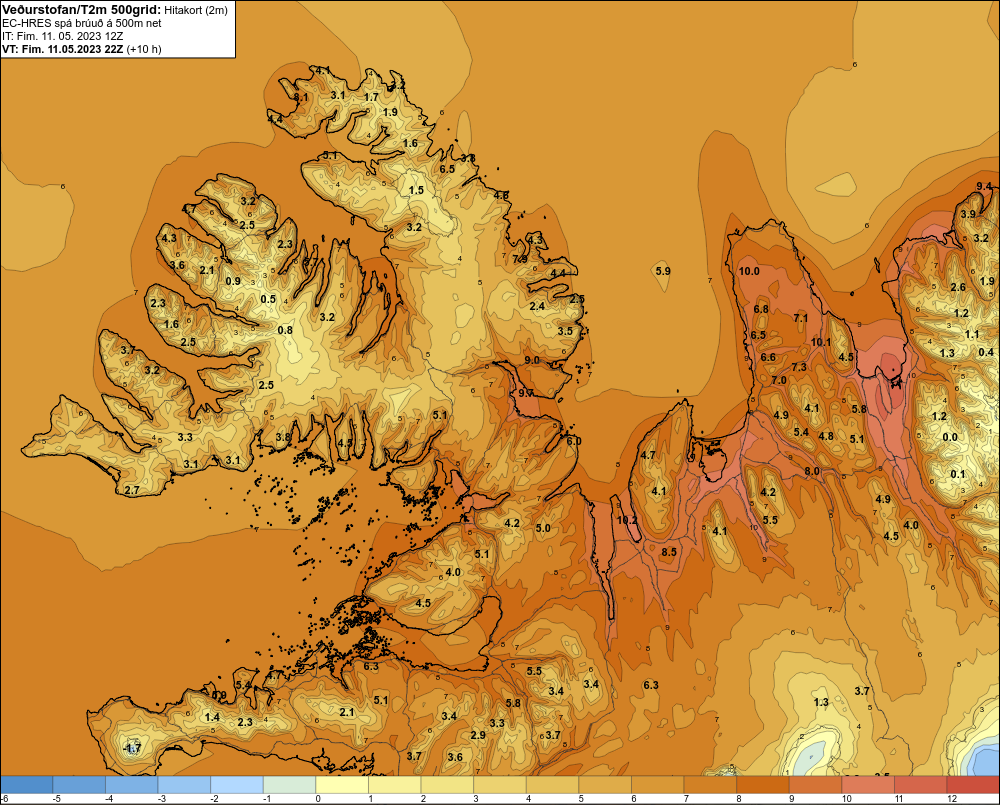1000x805 pixels.
Task: Select the legend swatch between 3 and 4
Action: pos(500,785)
